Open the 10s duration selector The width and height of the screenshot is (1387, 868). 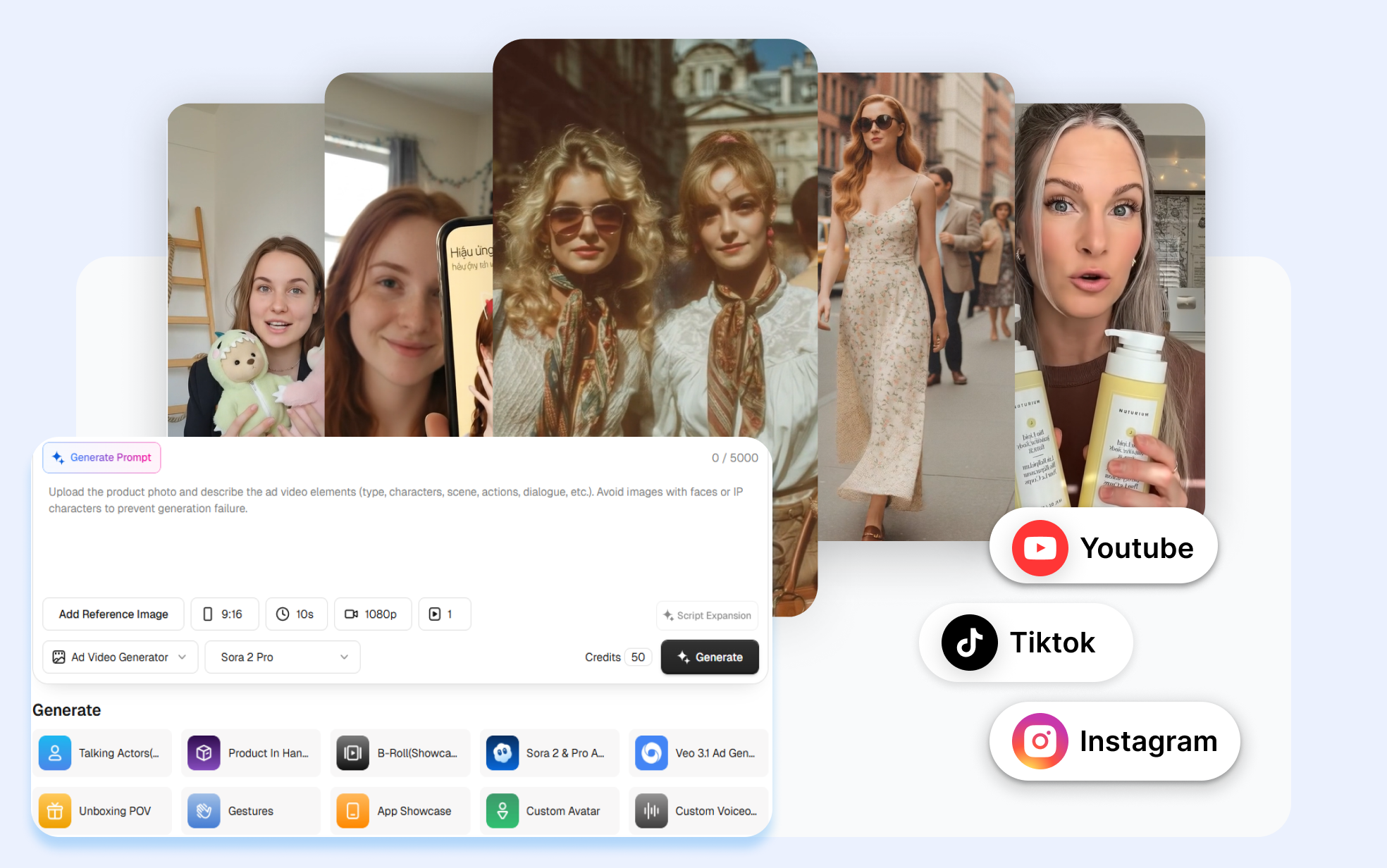(x=296, y=614)
